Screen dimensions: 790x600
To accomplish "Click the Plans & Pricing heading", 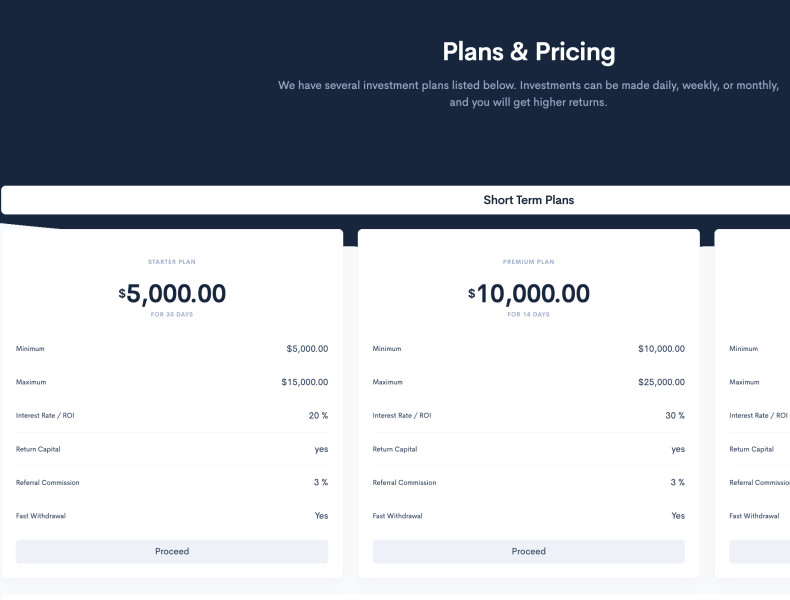I will tap(528, 52).
